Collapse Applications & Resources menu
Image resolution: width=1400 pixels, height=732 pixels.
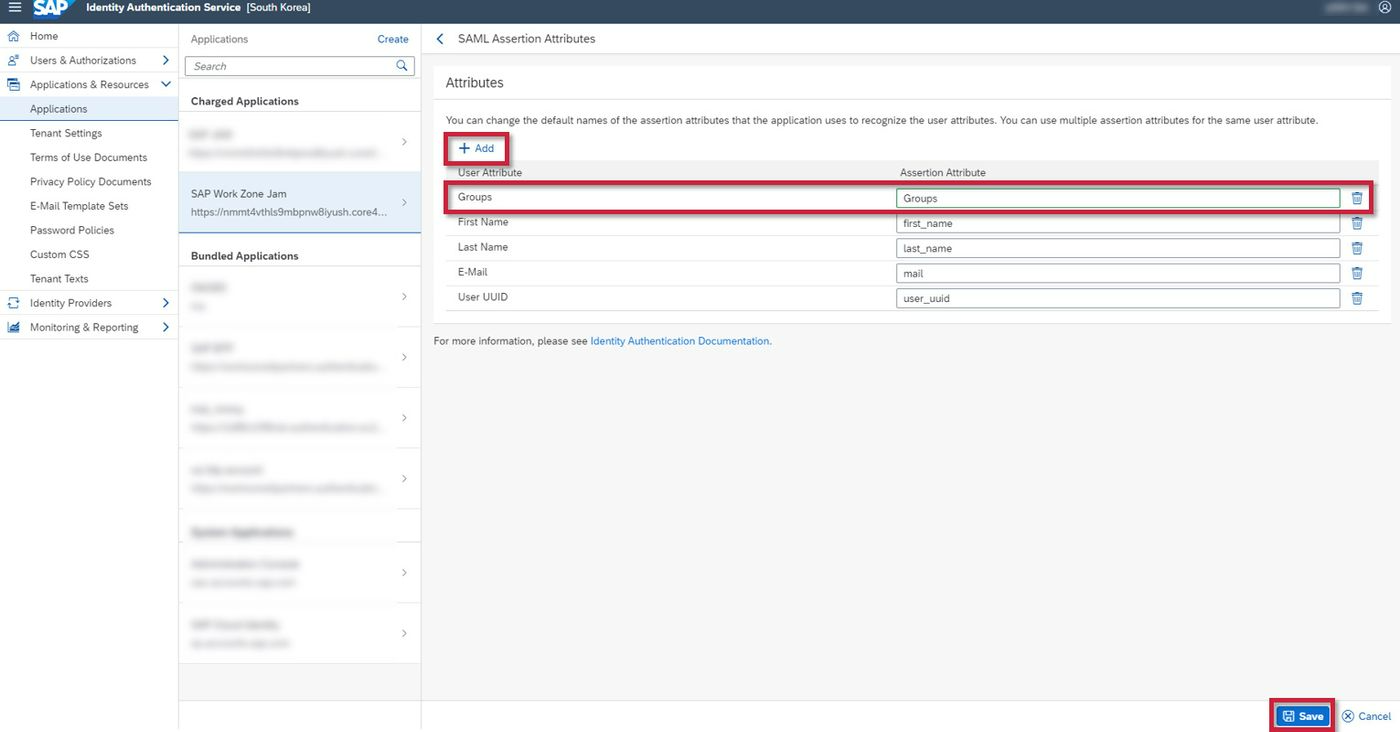166,85
